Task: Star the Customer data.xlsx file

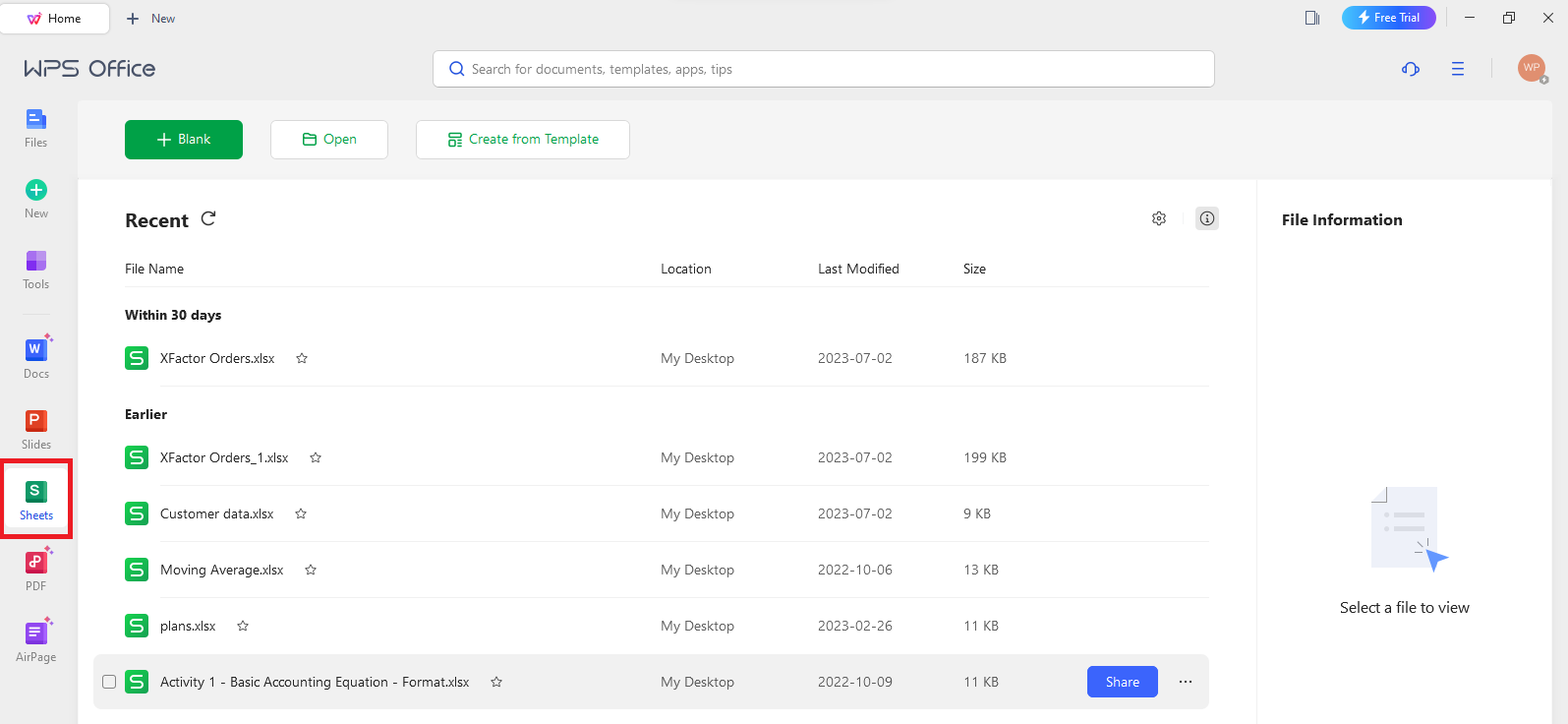Action: tap(301, 513)
